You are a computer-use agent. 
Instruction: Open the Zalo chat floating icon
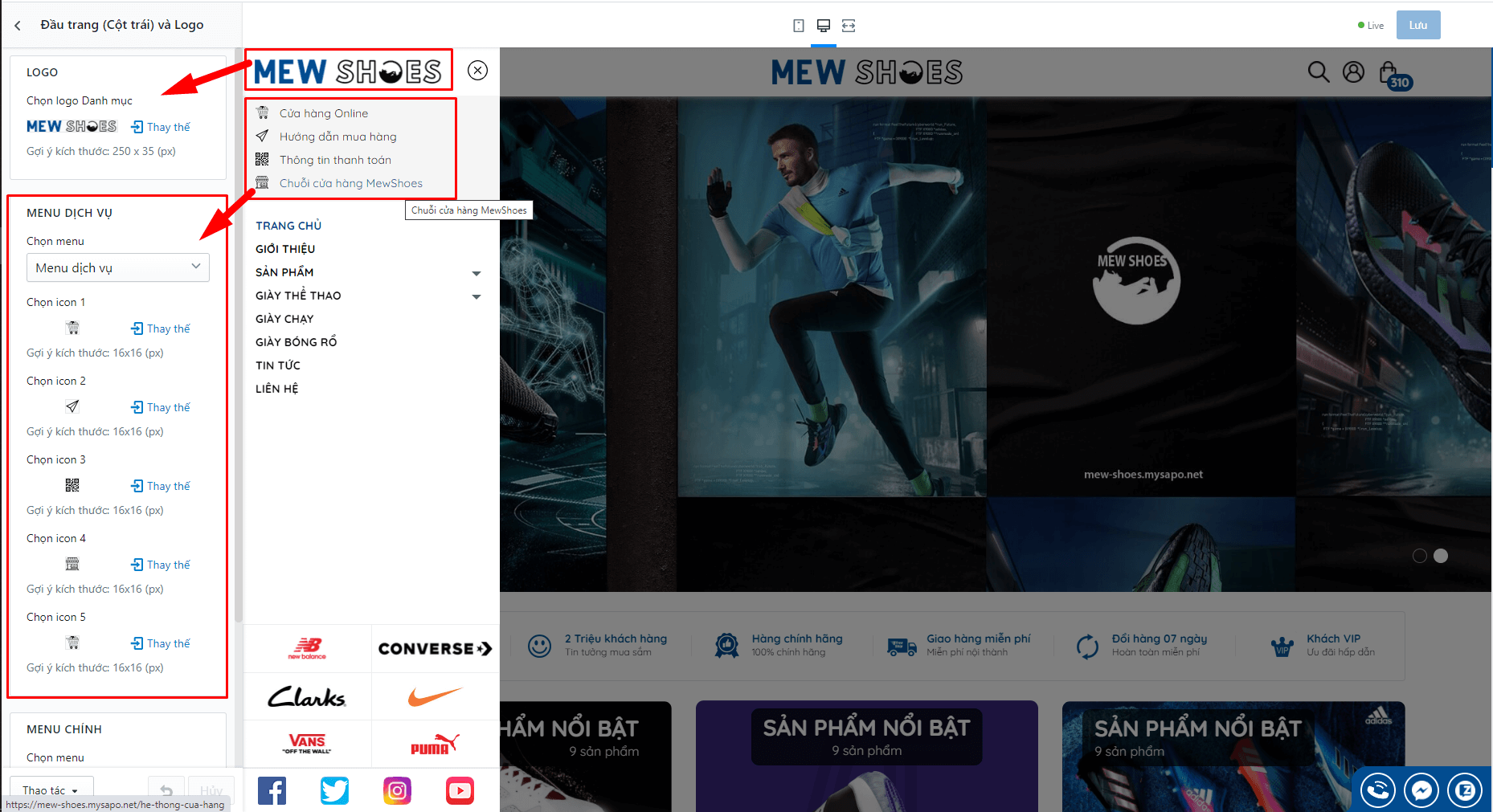[1464, 790]
